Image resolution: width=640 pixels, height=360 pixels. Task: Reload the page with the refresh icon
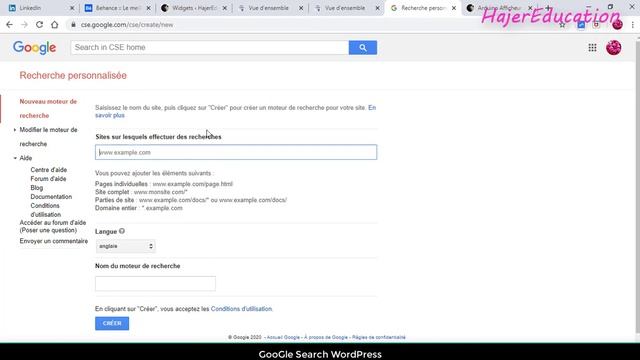[x=39, y=25]
